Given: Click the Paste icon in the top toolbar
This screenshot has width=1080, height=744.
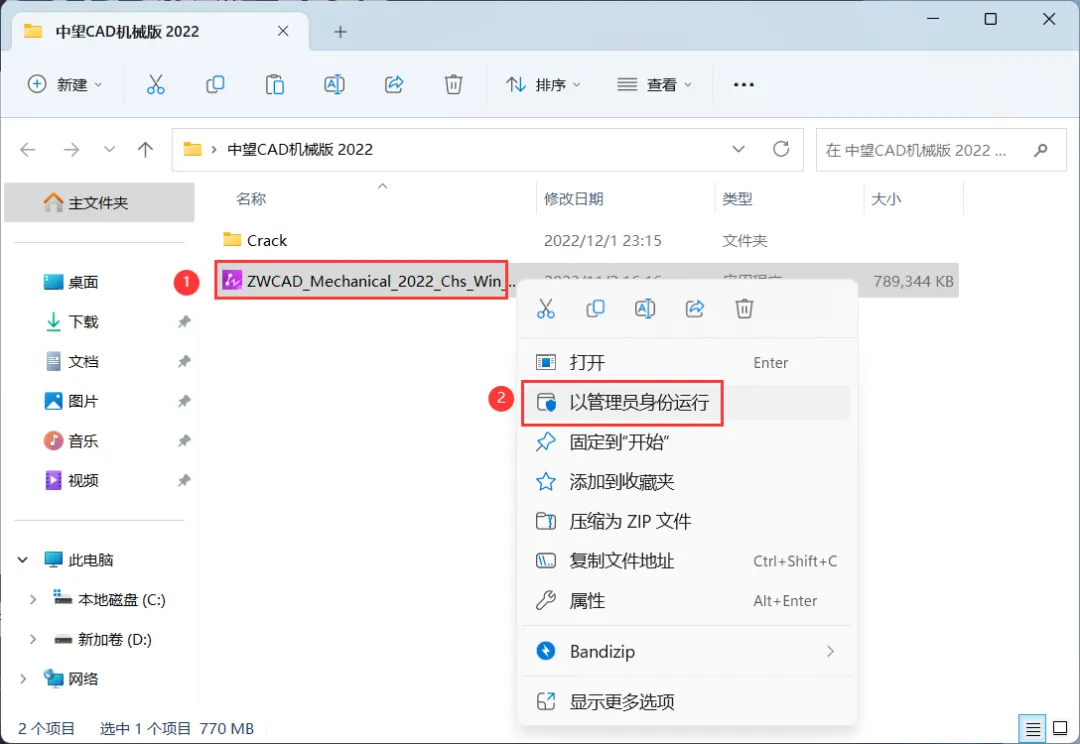Looking at the screenshot, I should (275, 85).
